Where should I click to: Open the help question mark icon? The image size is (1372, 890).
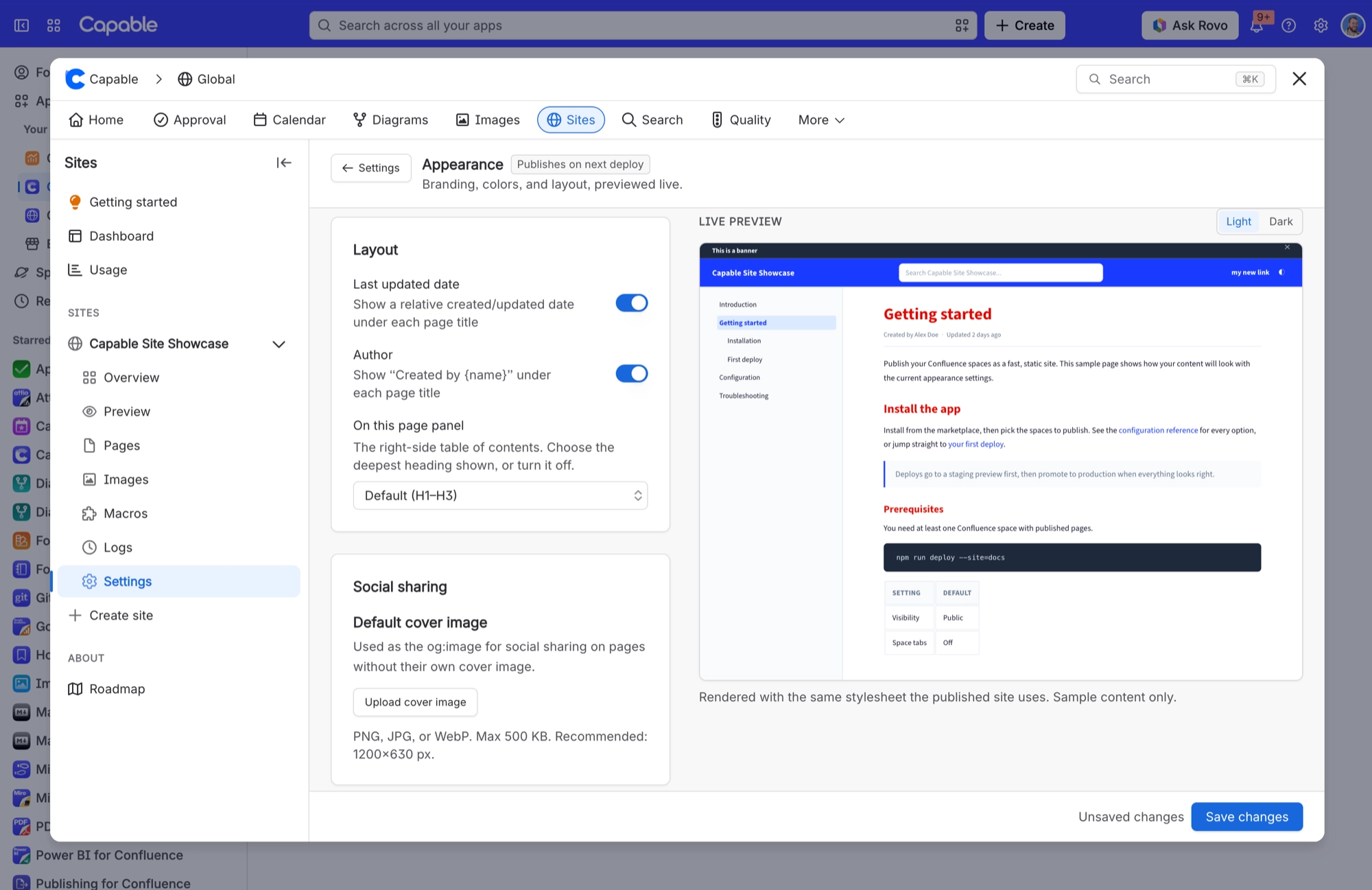1289,25
